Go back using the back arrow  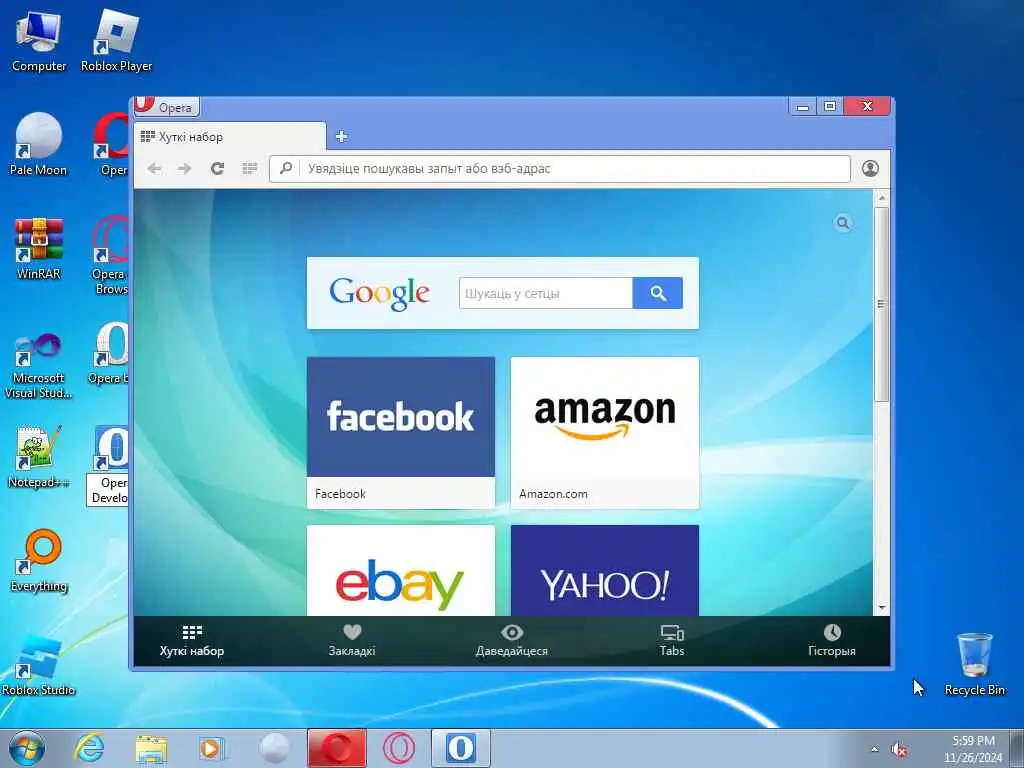154,168
